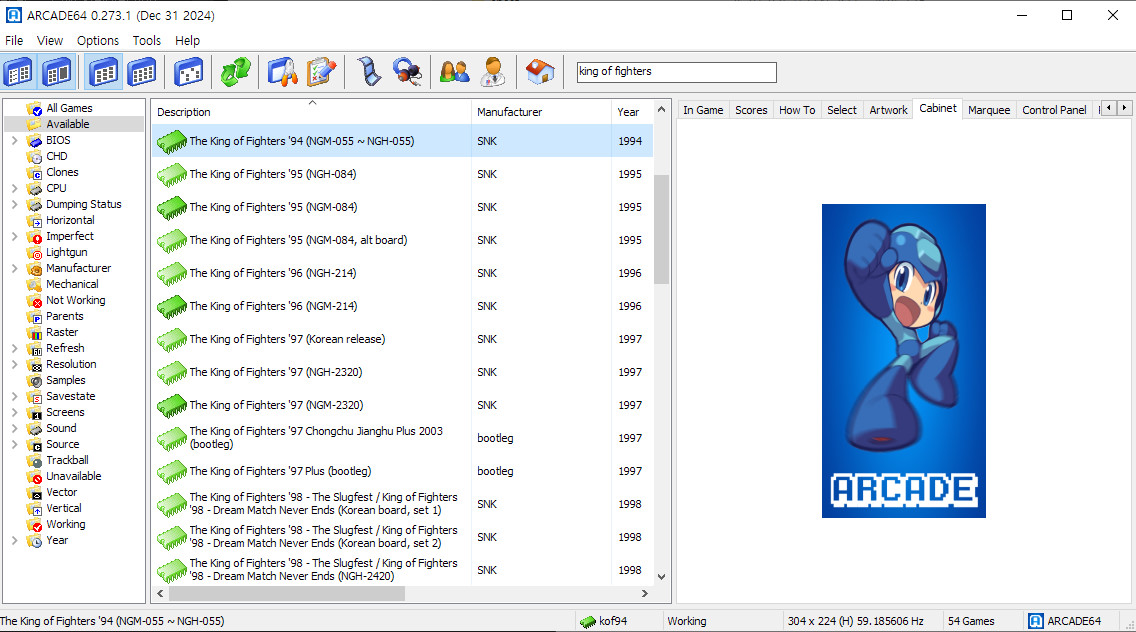Select the Vertical folder icon

point(34,508)
